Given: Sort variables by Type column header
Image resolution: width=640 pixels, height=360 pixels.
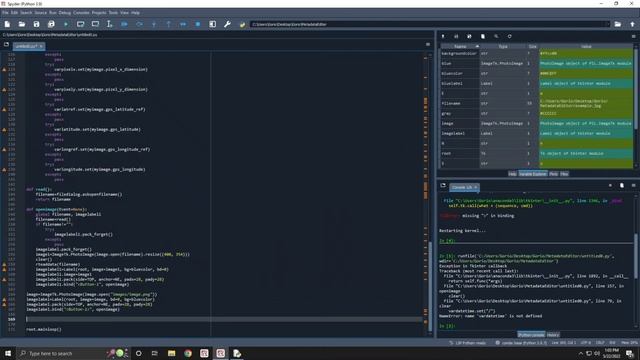Looking at the screenshot, I should tap(503, 47).
